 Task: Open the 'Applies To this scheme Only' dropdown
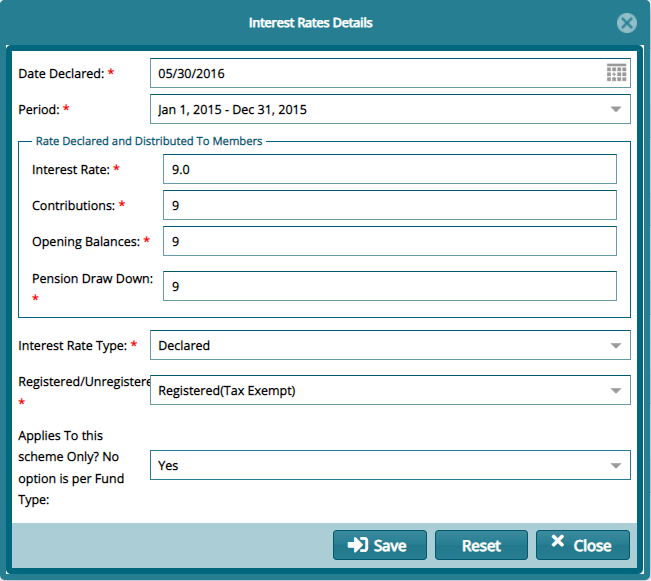pyautogui.click(x=616, y=465)
